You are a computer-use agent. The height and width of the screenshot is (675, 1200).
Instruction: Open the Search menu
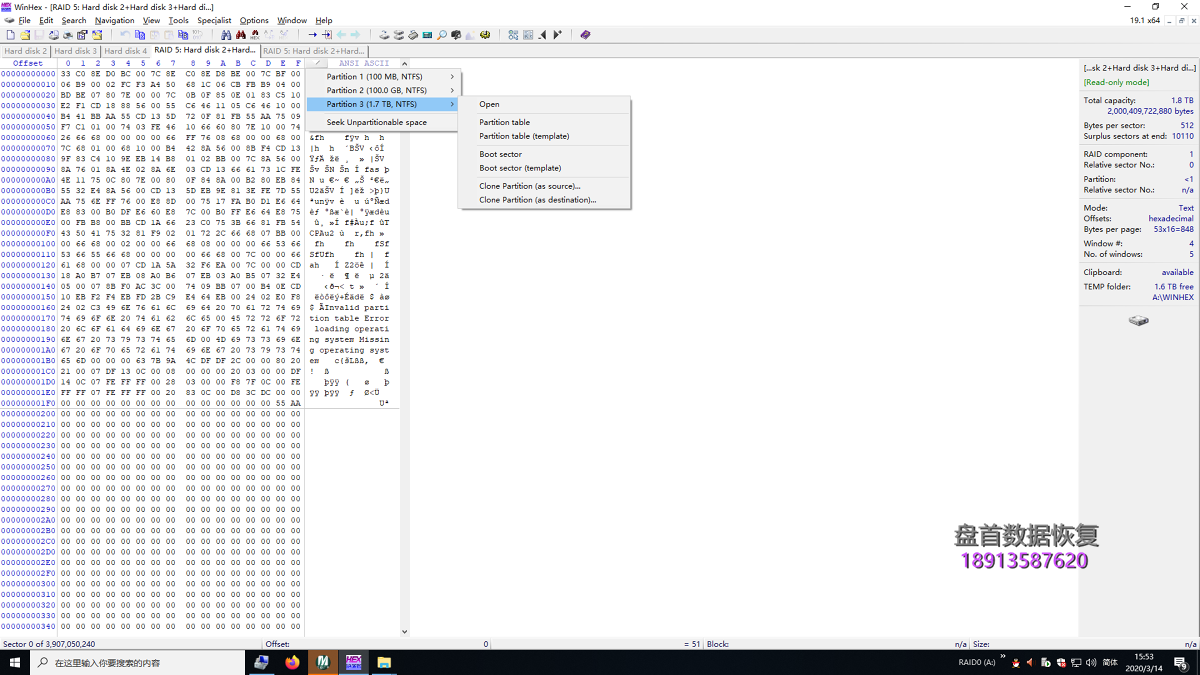[x=74, y=20]
